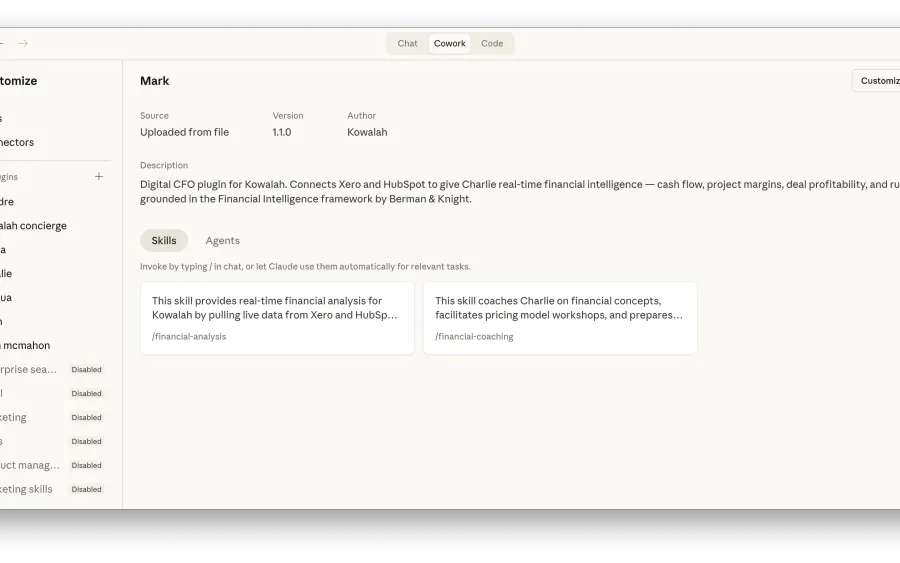The width and height of the screenshot is (900, 563).
Task: Click the Plugins section label in sidebar
Action: pos(9,177)
